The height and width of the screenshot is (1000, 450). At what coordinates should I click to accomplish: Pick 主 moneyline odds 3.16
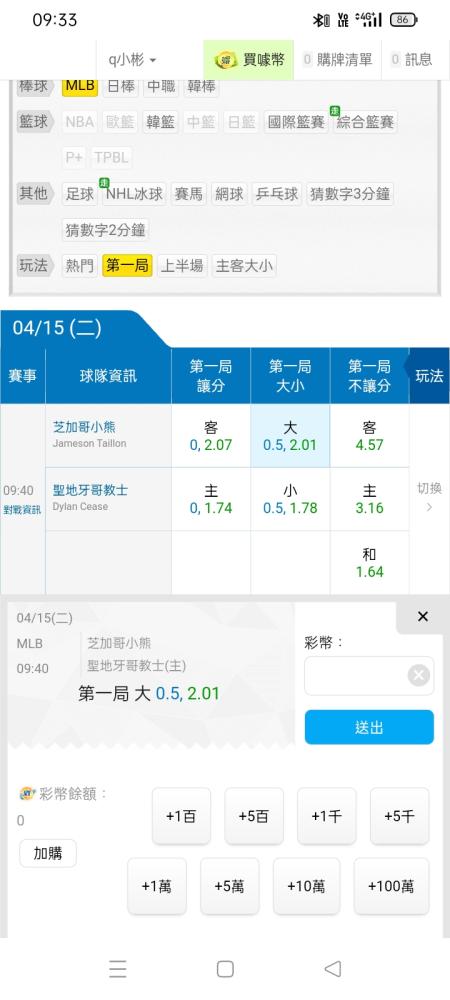click(369, 499)
